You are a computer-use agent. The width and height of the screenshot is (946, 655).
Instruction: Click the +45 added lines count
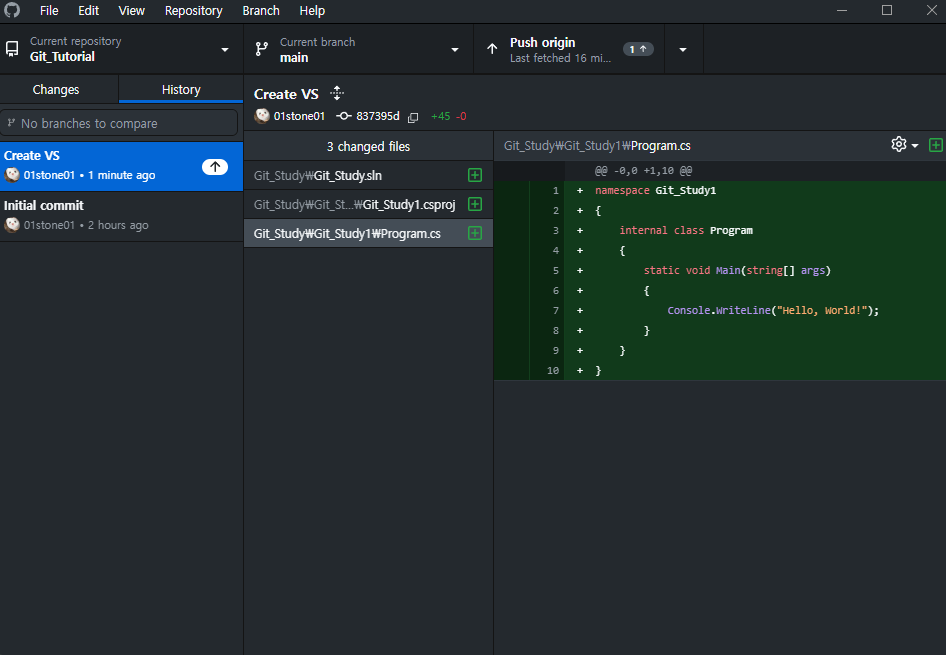pyautogui.click(x=440, y=116)
